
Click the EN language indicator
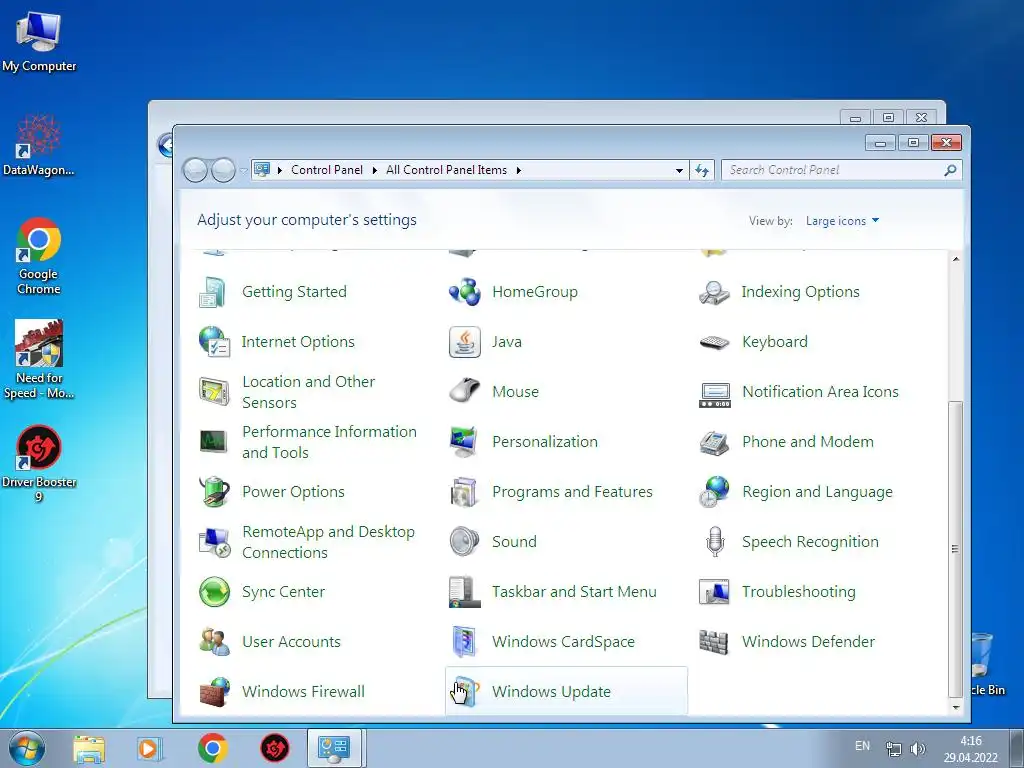click(x=863, y=746)
